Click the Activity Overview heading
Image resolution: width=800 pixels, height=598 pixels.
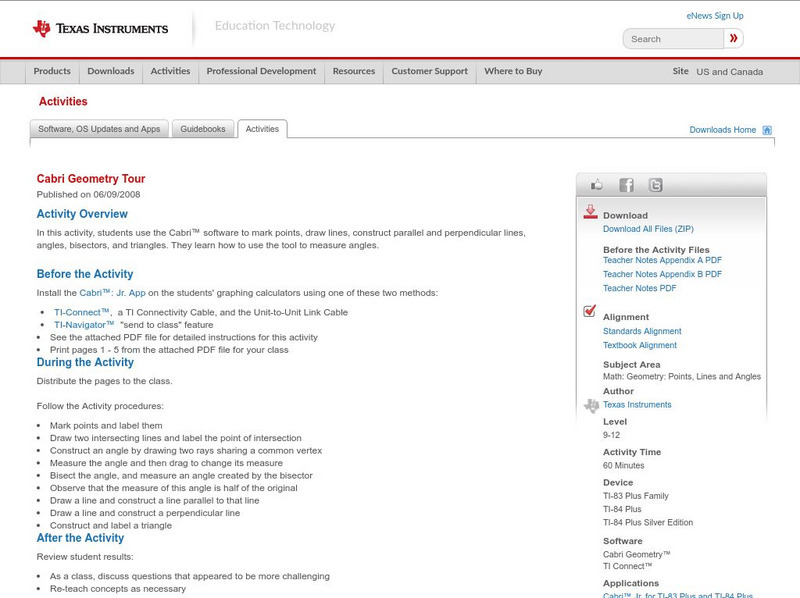(82, 214)
